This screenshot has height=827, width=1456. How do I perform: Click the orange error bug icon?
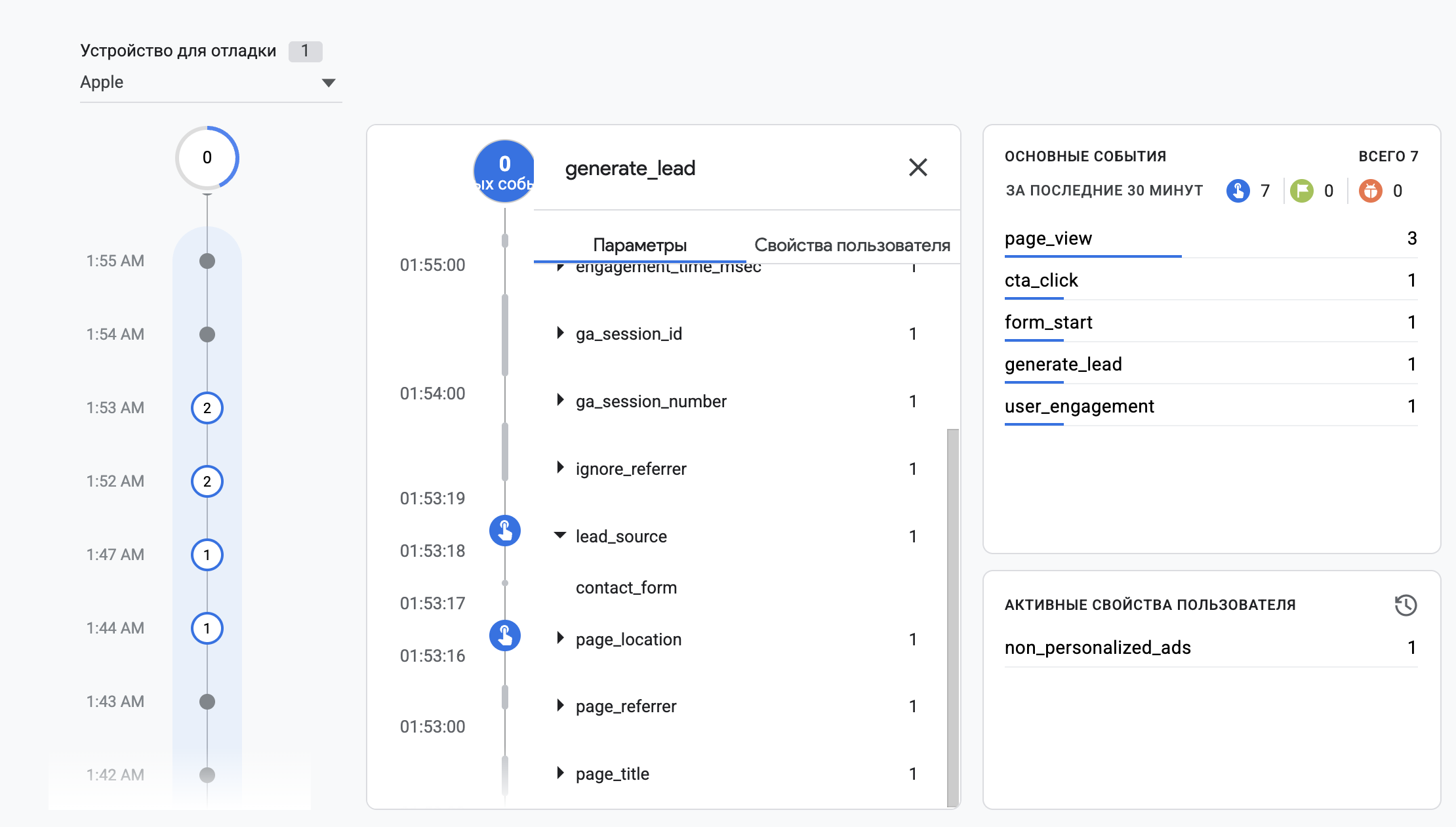(1370, 191)
